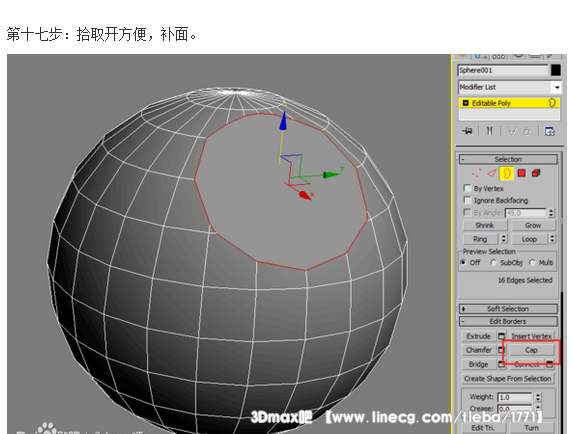Click border icon beside Editable Poly
This screenshot has height=434, width=572.
click(x=552, y=103)
